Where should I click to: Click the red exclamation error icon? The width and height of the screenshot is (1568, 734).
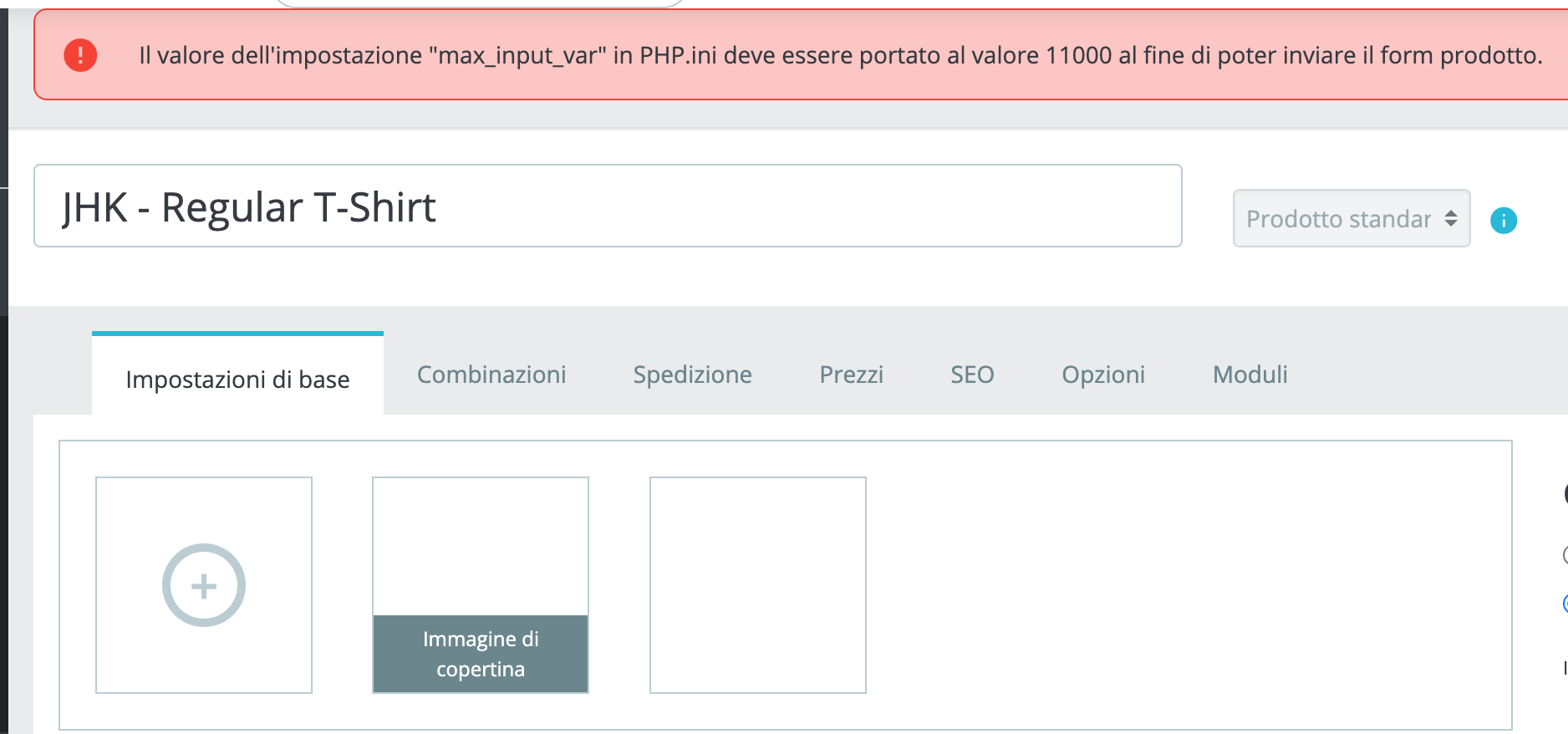(80, 55)
